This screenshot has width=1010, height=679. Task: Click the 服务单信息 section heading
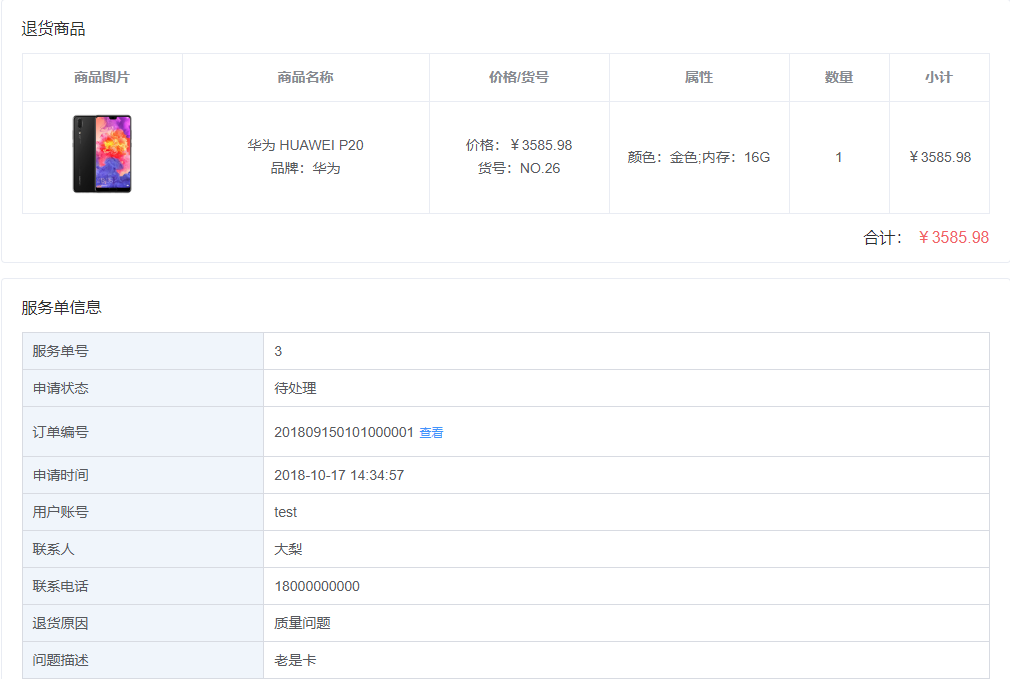point(61,307)
